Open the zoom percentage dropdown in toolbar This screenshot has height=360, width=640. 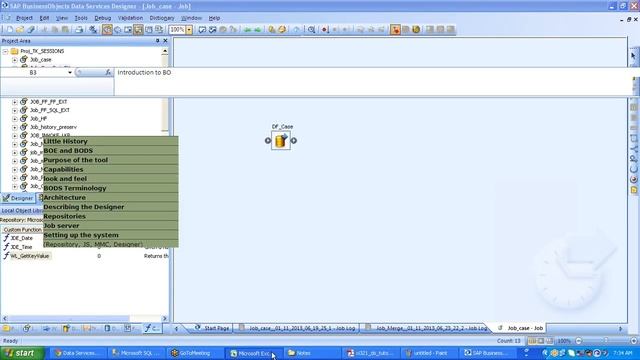tap(189, 29)
